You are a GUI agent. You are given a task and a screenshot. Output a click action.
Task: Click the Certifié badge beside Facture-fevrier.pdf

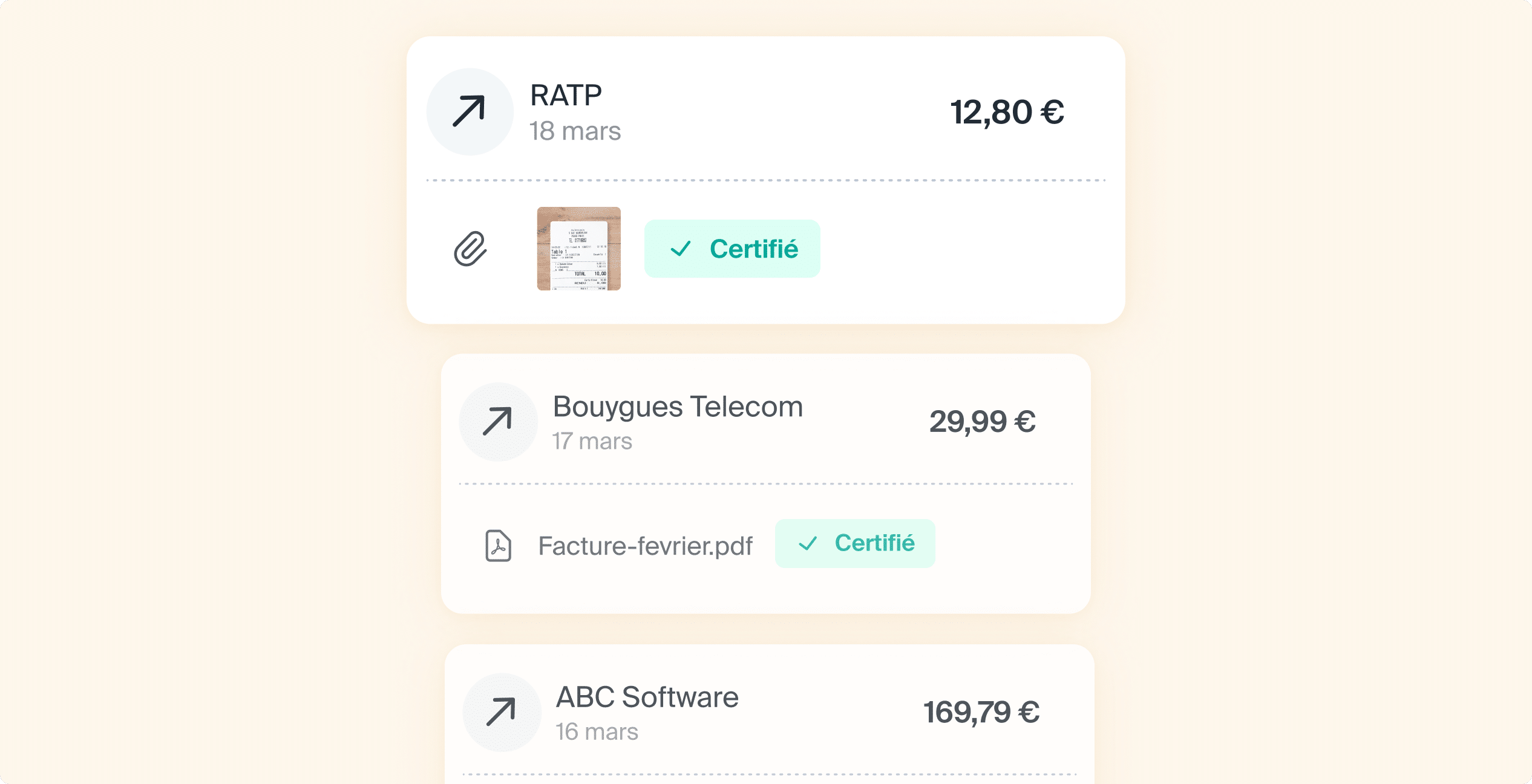854,543
